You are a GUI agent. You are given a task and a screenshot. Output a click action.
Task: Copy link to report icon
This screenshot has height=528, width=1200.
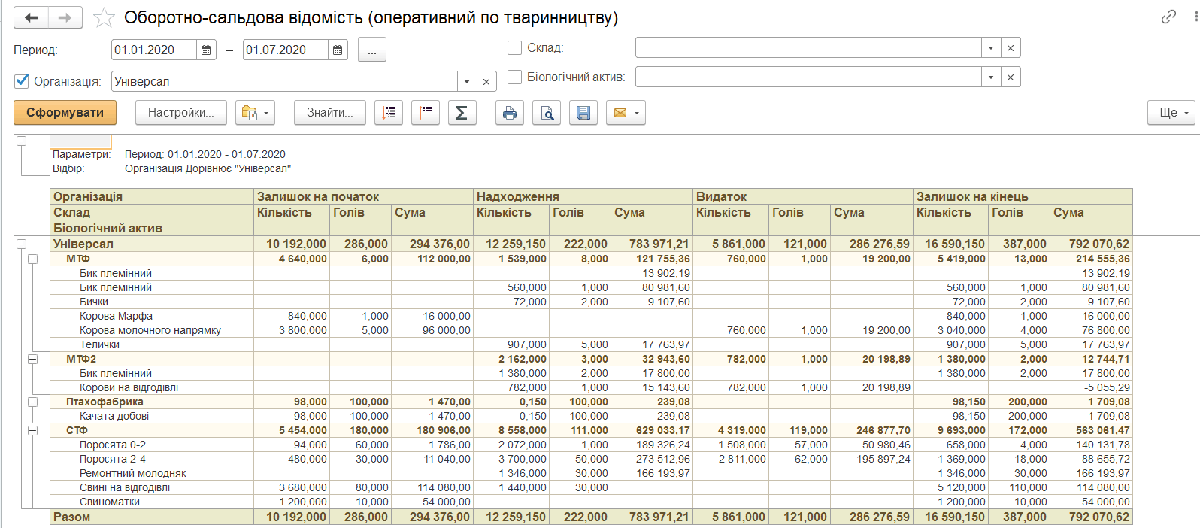click(1167, 18)
